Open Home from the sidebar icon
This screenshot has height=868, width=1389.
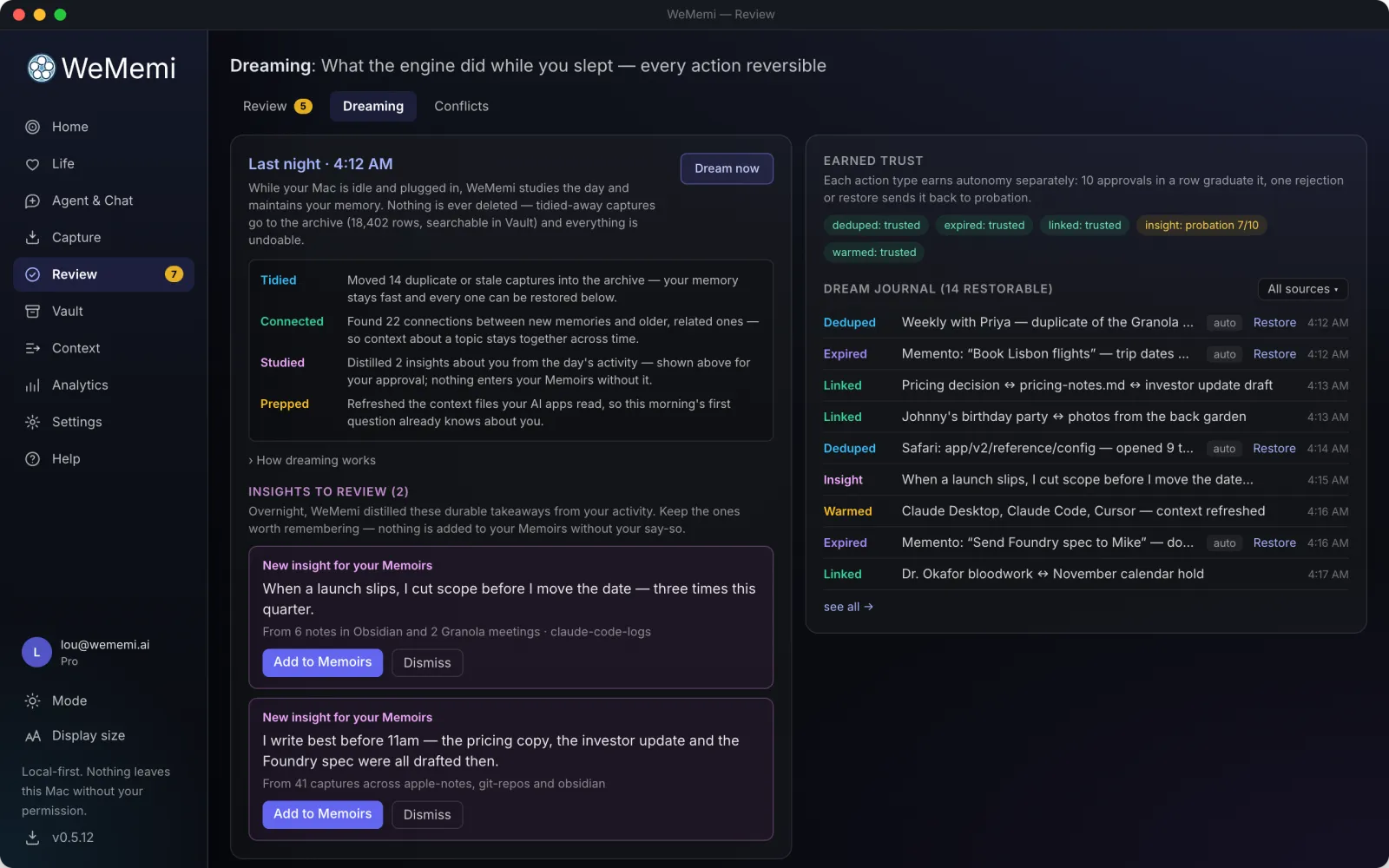33,127
